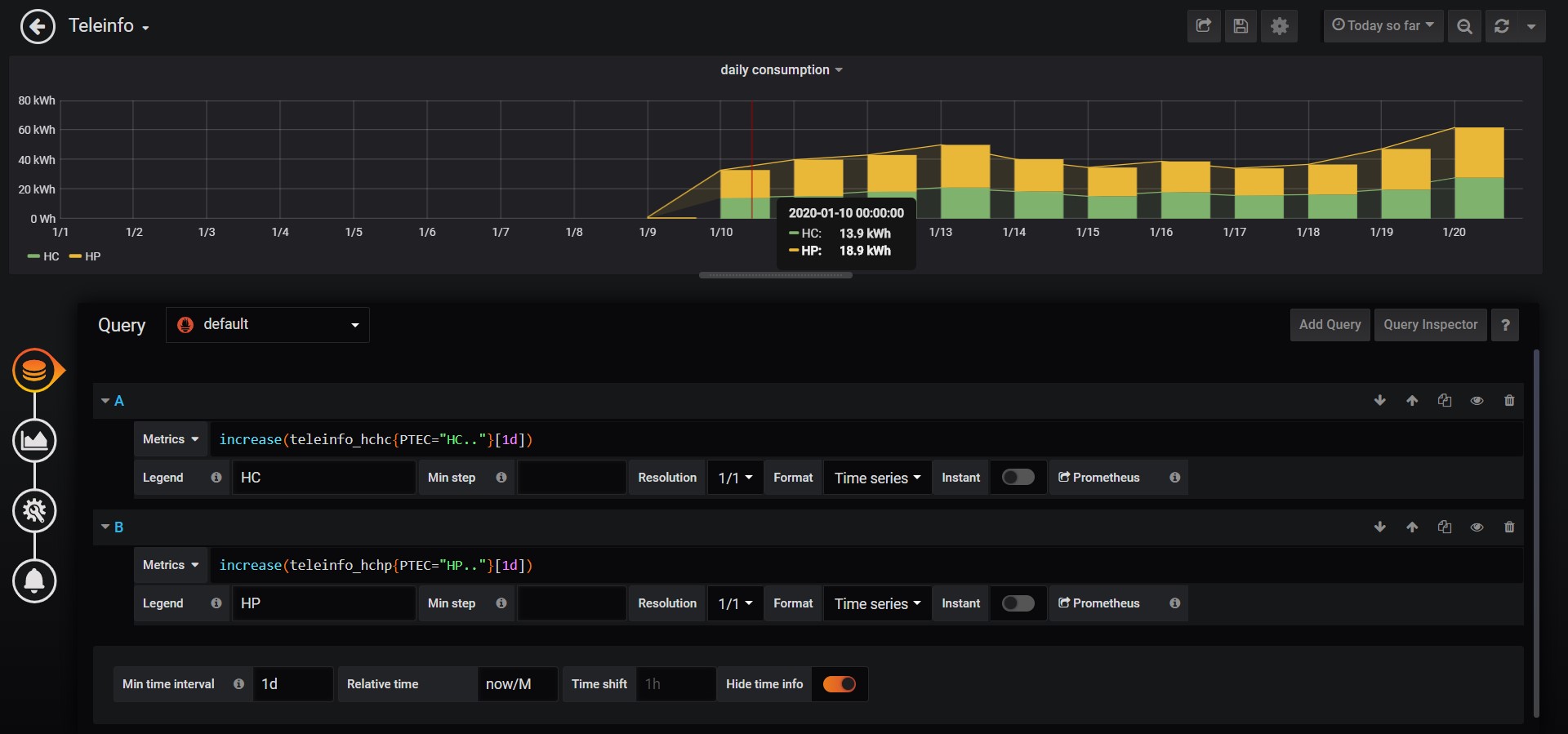This screenshot has width=1568, height=734.
Task: Show legend info tooltip for query A
Action: pos(216,478)
